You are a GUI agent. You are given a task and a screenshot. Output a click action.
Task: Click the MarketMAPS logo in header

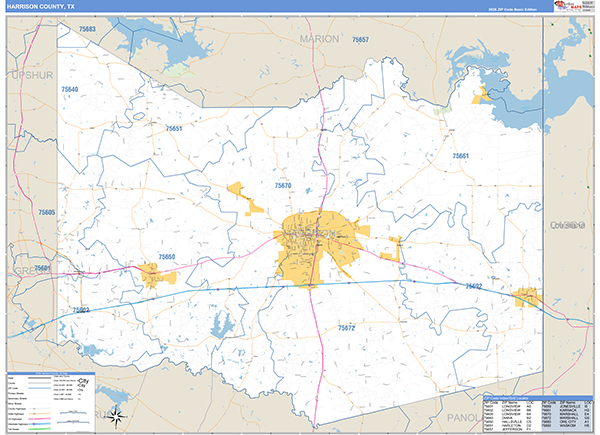click(x=573, y=9)
